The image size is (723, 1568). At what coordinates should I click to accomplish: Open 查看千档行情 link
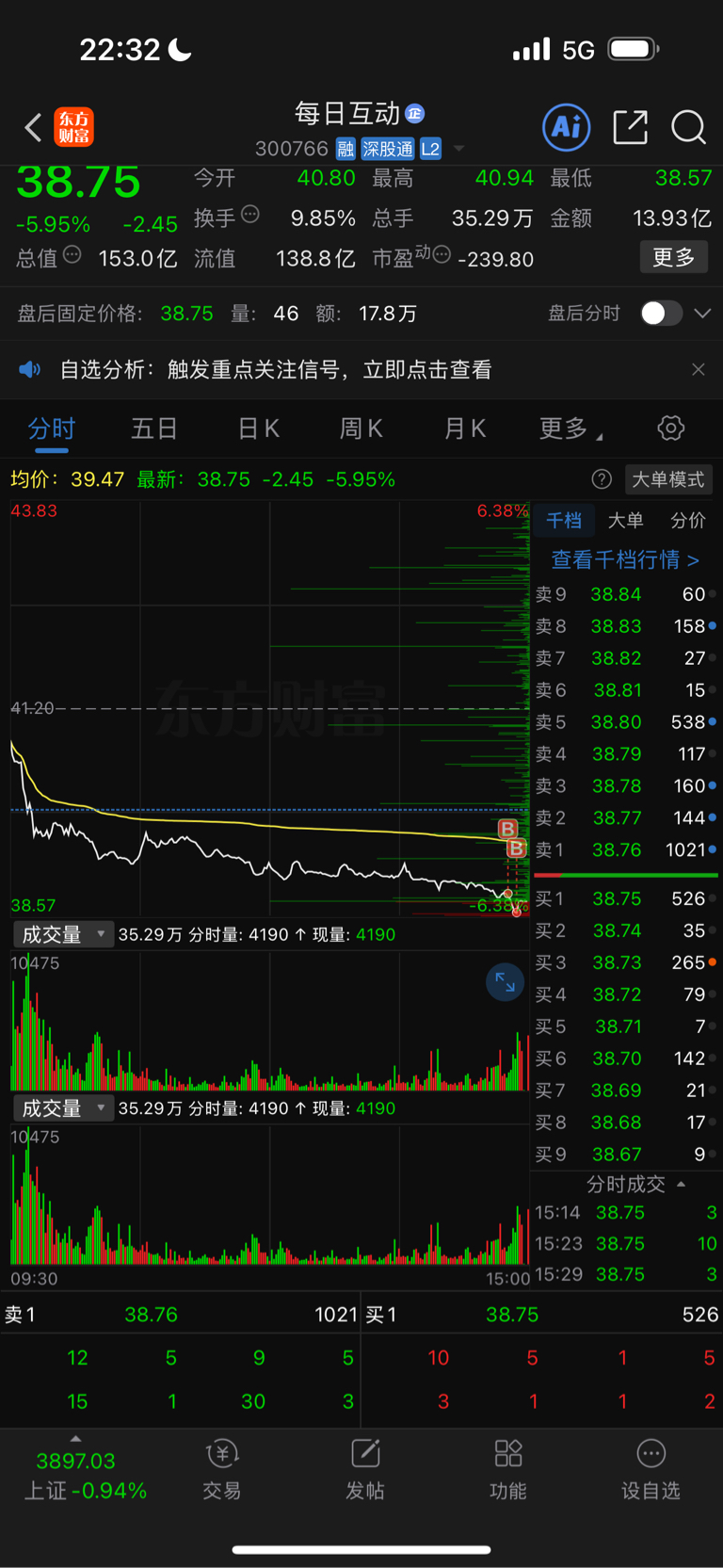click(x=625, y=559)
